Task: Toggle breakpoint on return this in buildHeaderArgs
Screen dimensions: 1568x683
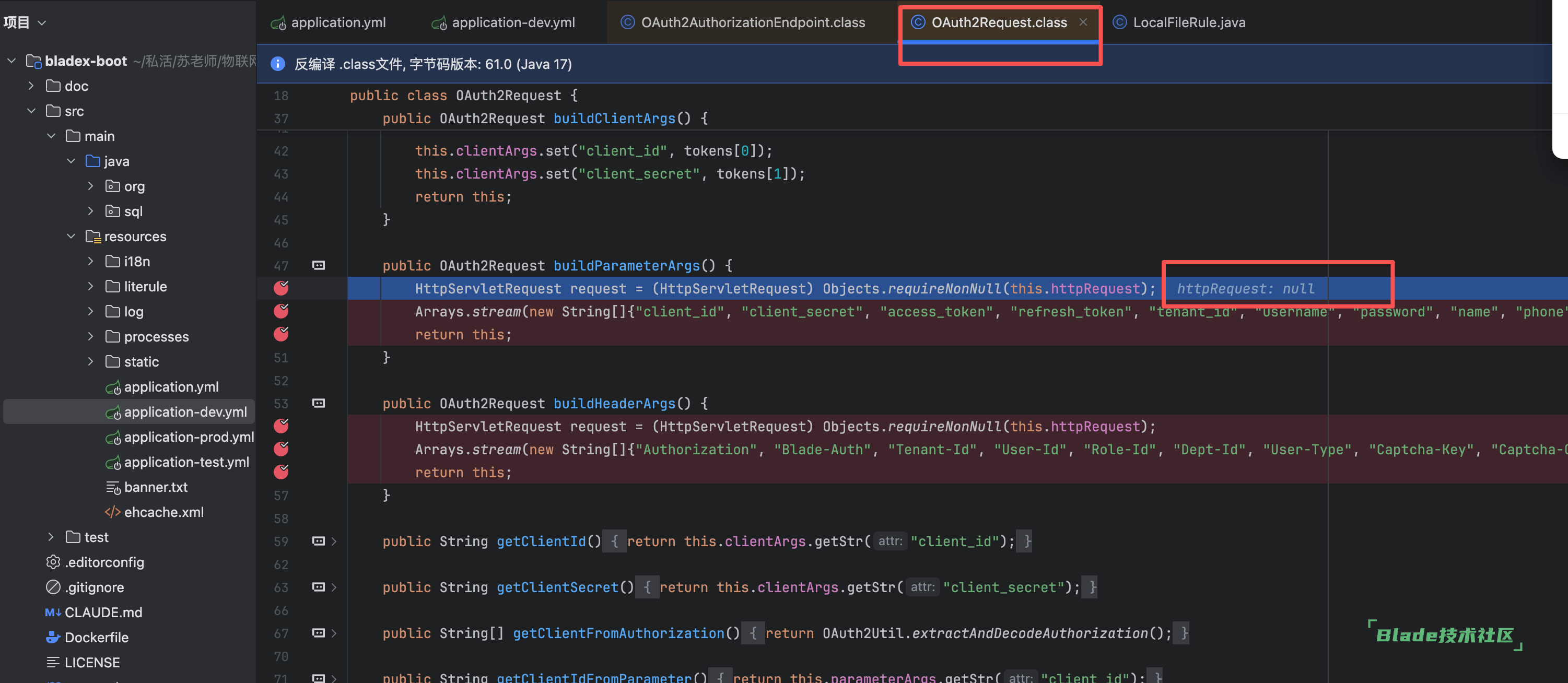Action: tap(281, 472)
